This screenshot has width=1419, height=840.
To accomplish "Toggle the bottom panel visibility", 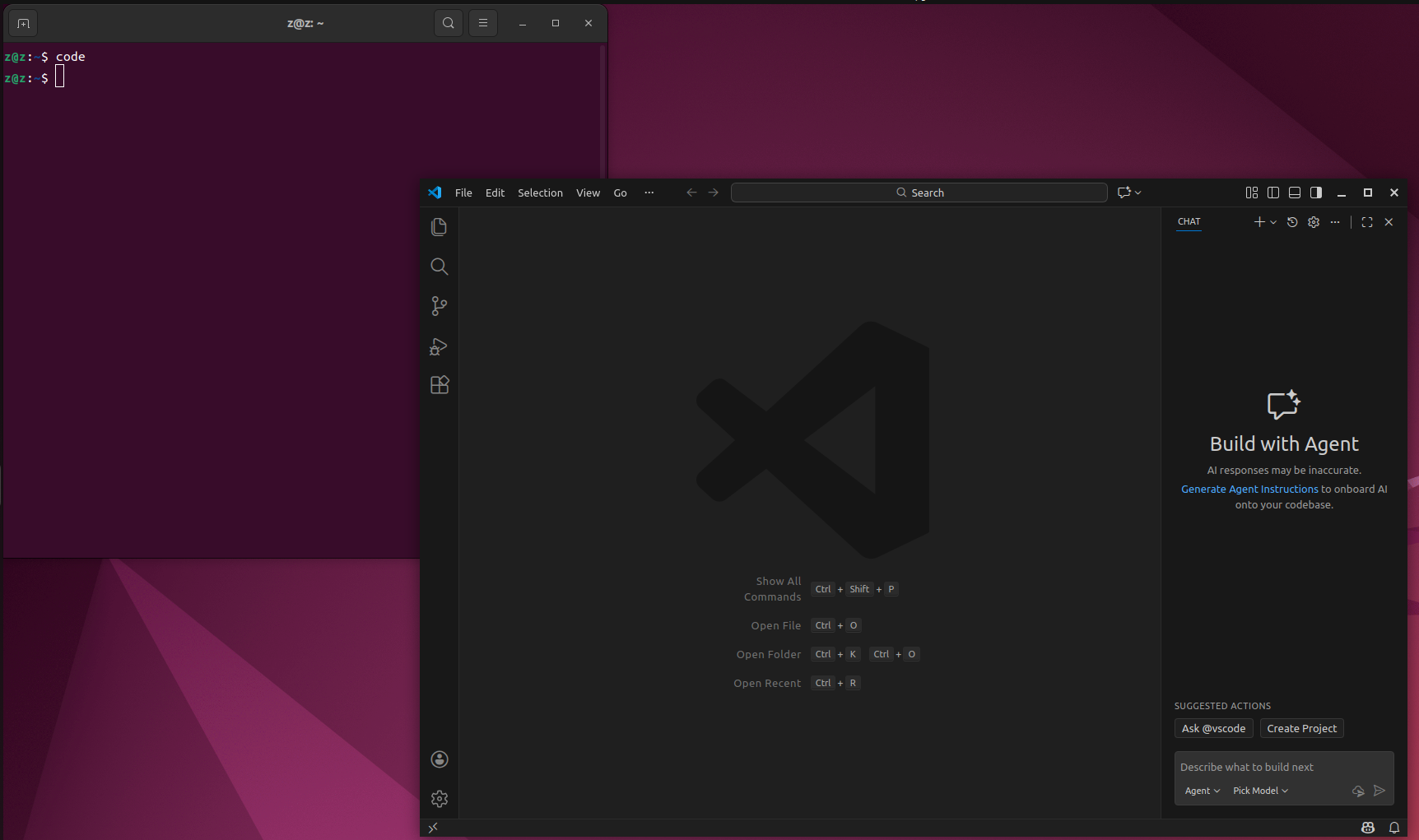I will (x=1295, y=193).
